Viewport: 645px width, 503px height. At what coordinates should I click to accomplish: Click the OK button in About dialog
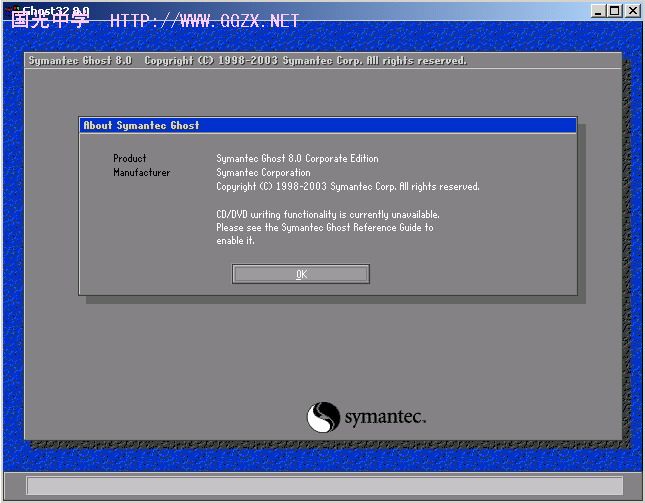(301, 274)
